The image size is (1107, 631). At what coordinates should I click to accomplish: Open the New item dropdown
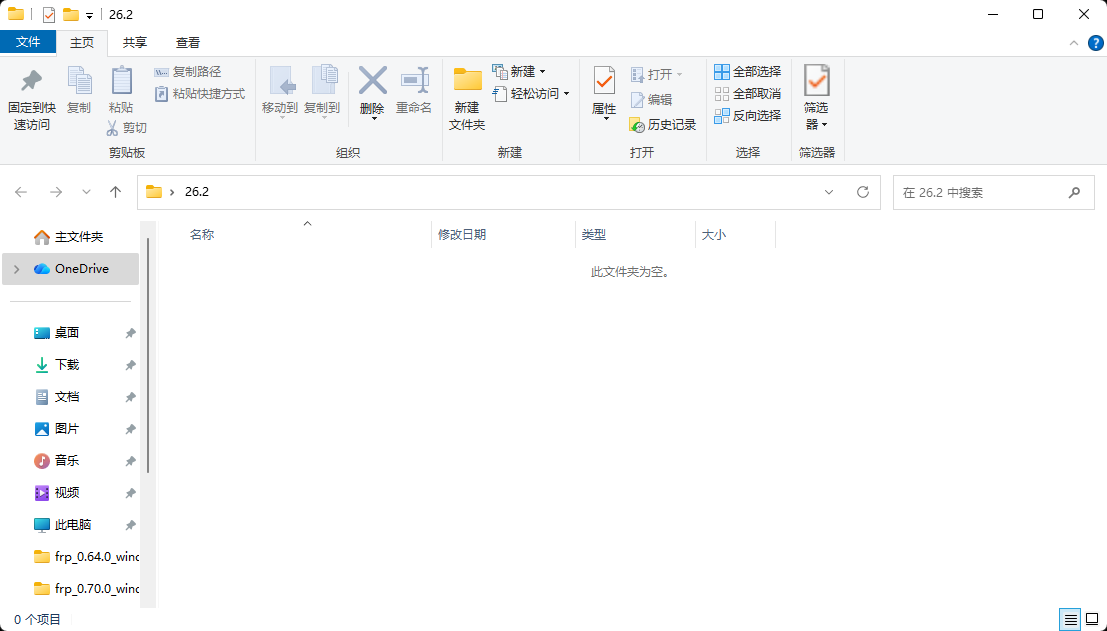pyautogui.click(x=520, y=72)
